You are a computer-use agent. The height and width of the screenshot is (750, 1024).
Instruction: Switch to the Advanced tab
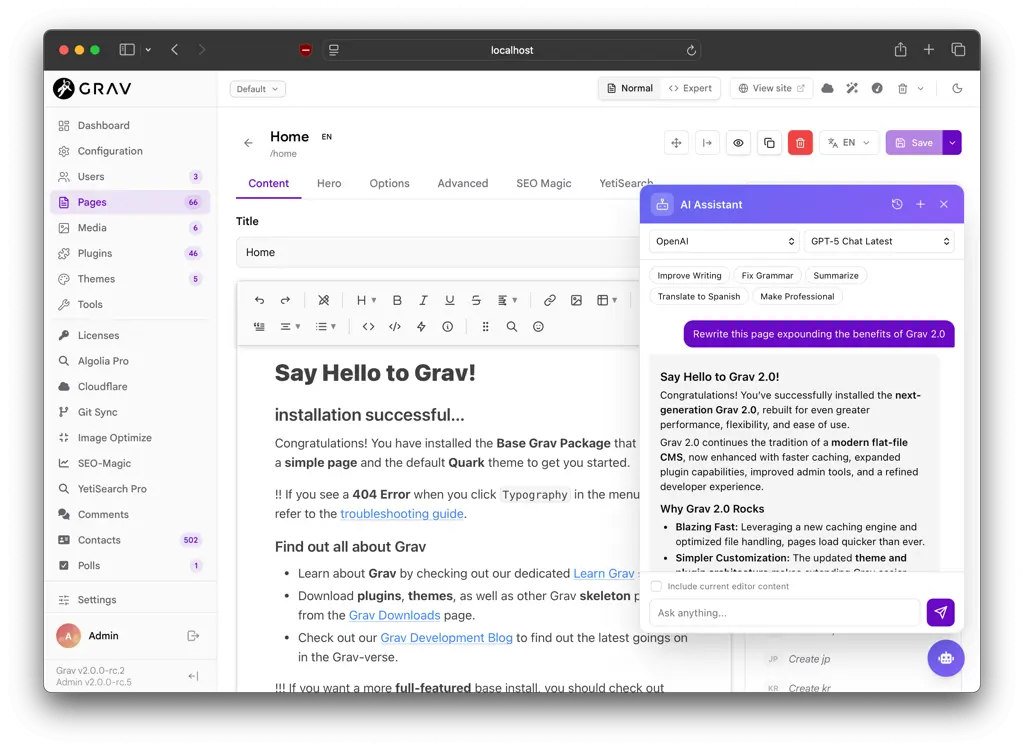tap(462, 184)
